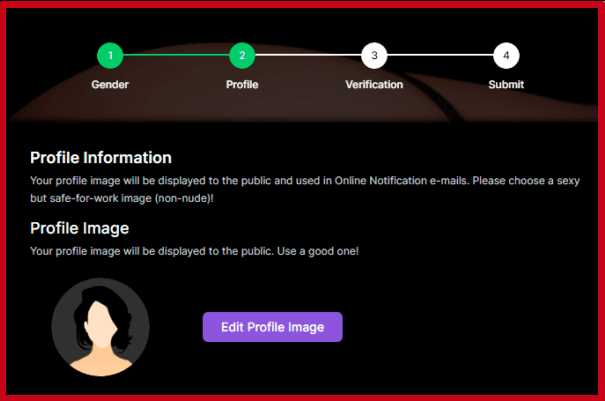The height and width of the screenshot is (401, 605).
Task: Click white progress line between steps 2 and 3
Action: [x=308, y=56]
